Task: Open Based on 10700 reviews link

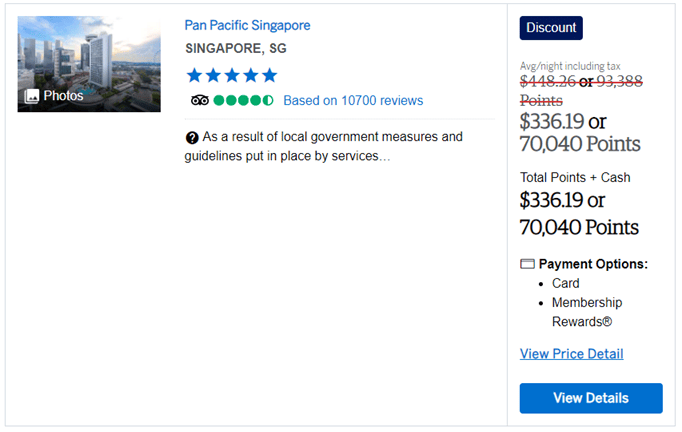Action: pos(353,100)
